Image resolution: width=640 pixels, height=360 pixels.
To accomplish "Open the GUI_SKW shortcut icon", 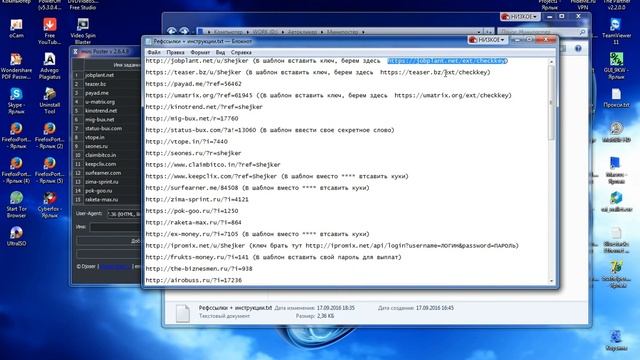I will [616, 66].
